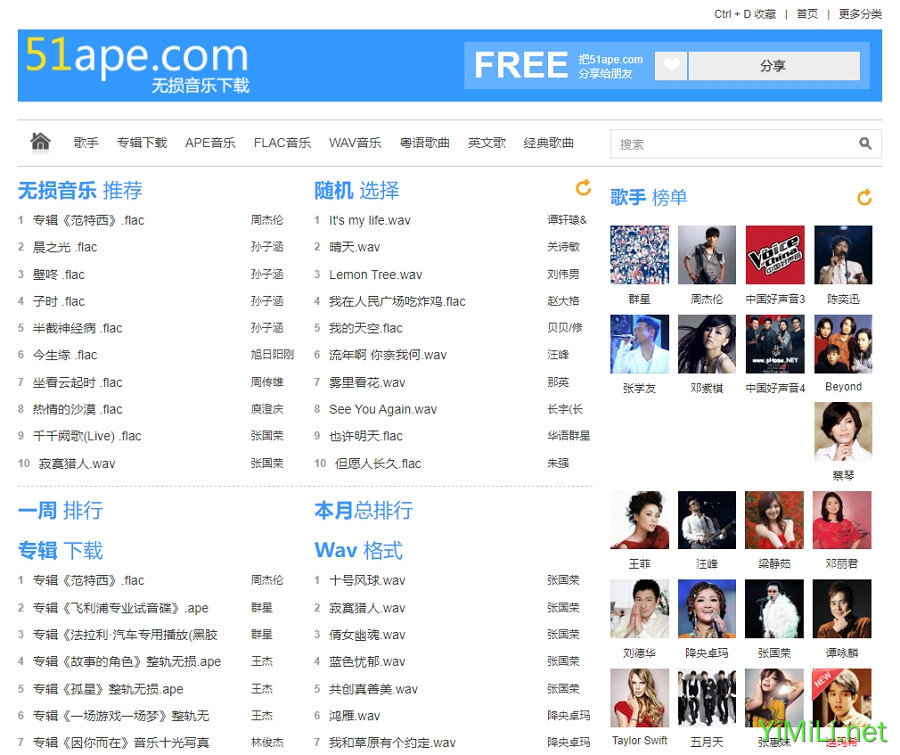Click the heart icon beside 分享
Viewport: 900px width, 755px height.
tap(670, 66)
